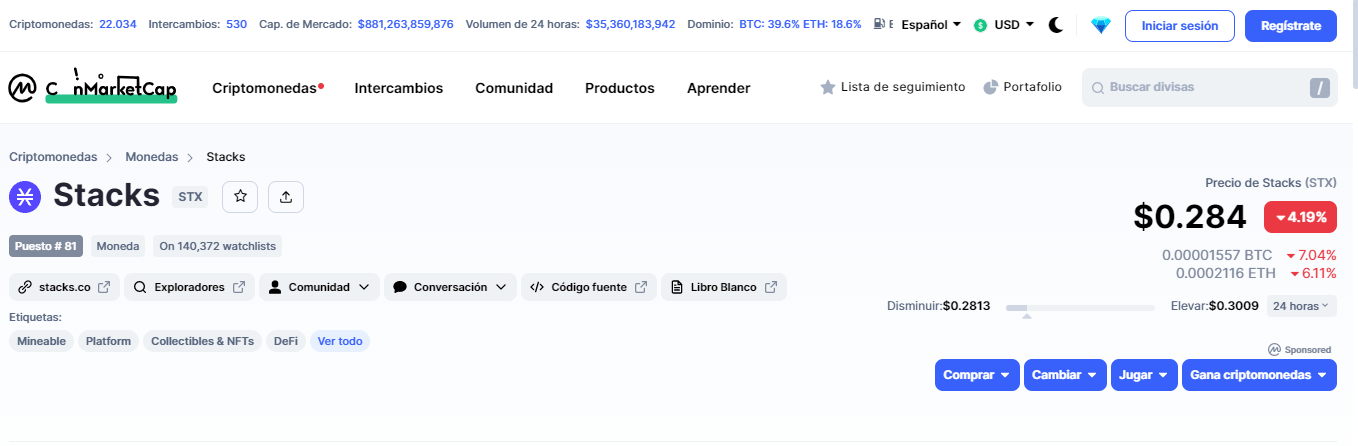Image resolution: width=1358 pixels, height=446 pixels.
Task: Click the 22.034 Criptomonedas count
Action: (x=117, y=24)
